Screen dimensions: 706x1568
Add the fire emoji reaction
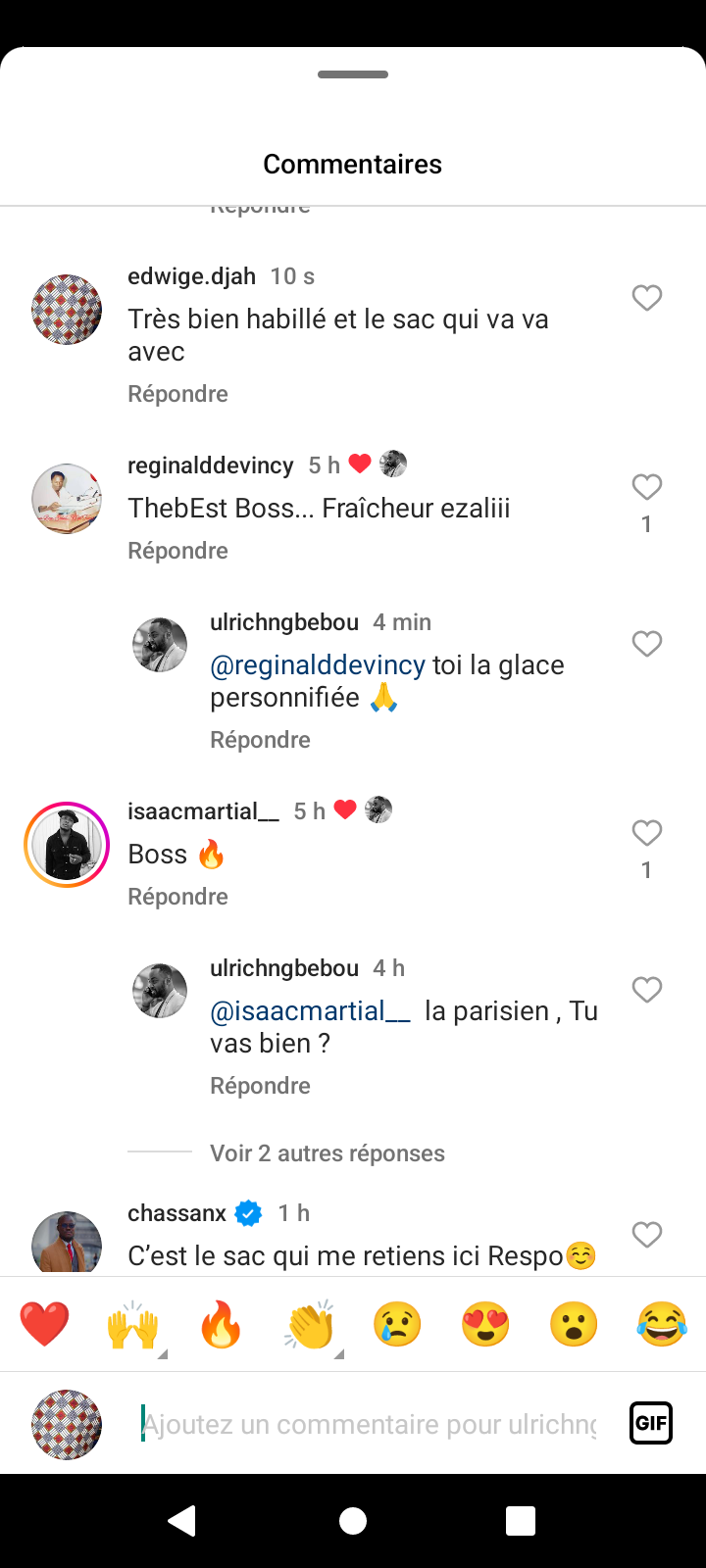pos(221,1325)
